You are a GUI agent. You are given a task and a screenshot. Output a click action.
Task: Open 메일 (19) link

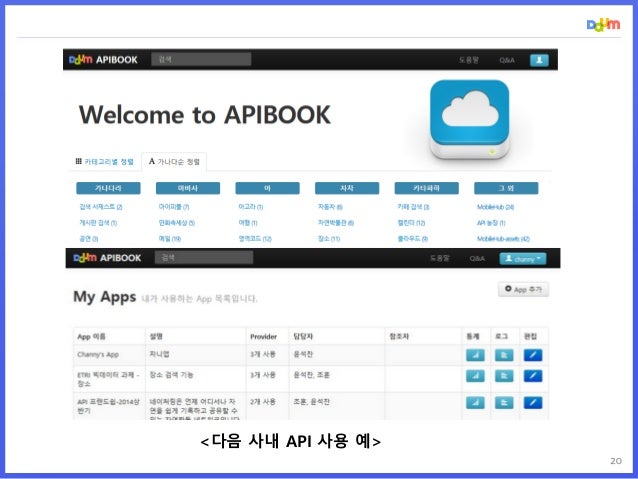point(170,238)
